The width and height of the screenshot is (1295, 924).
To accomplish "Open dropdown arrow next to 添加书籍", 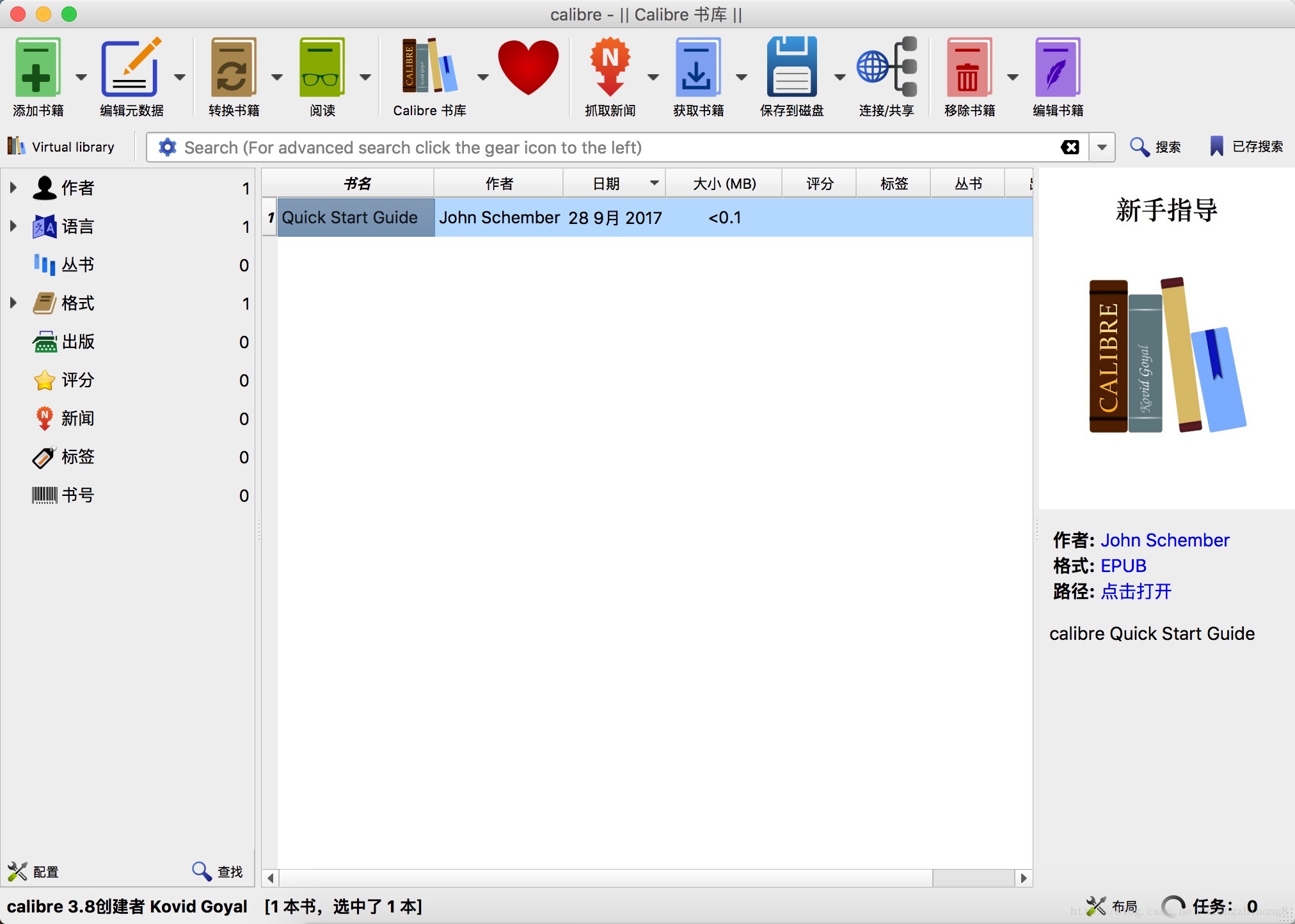I will [81, 77].
